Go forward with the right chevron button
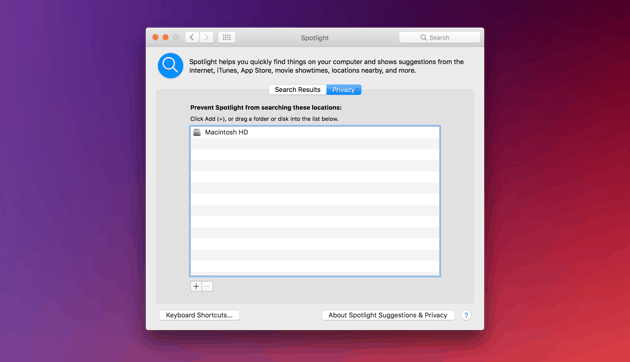The height and width of the screenshot is (362, 630). pyautogui.click(x=207, y=37)
